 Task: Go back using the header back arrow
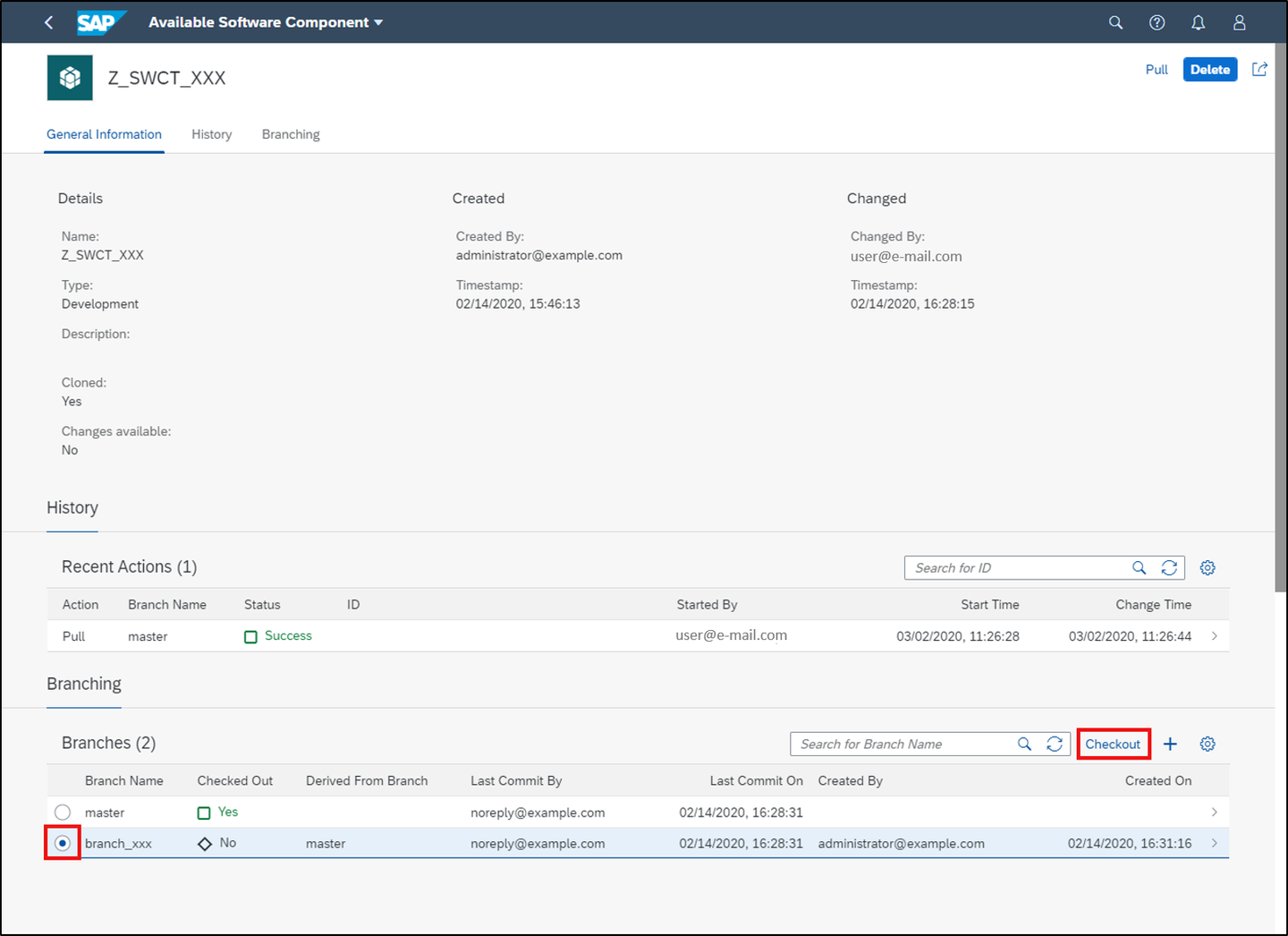(49, 22)
